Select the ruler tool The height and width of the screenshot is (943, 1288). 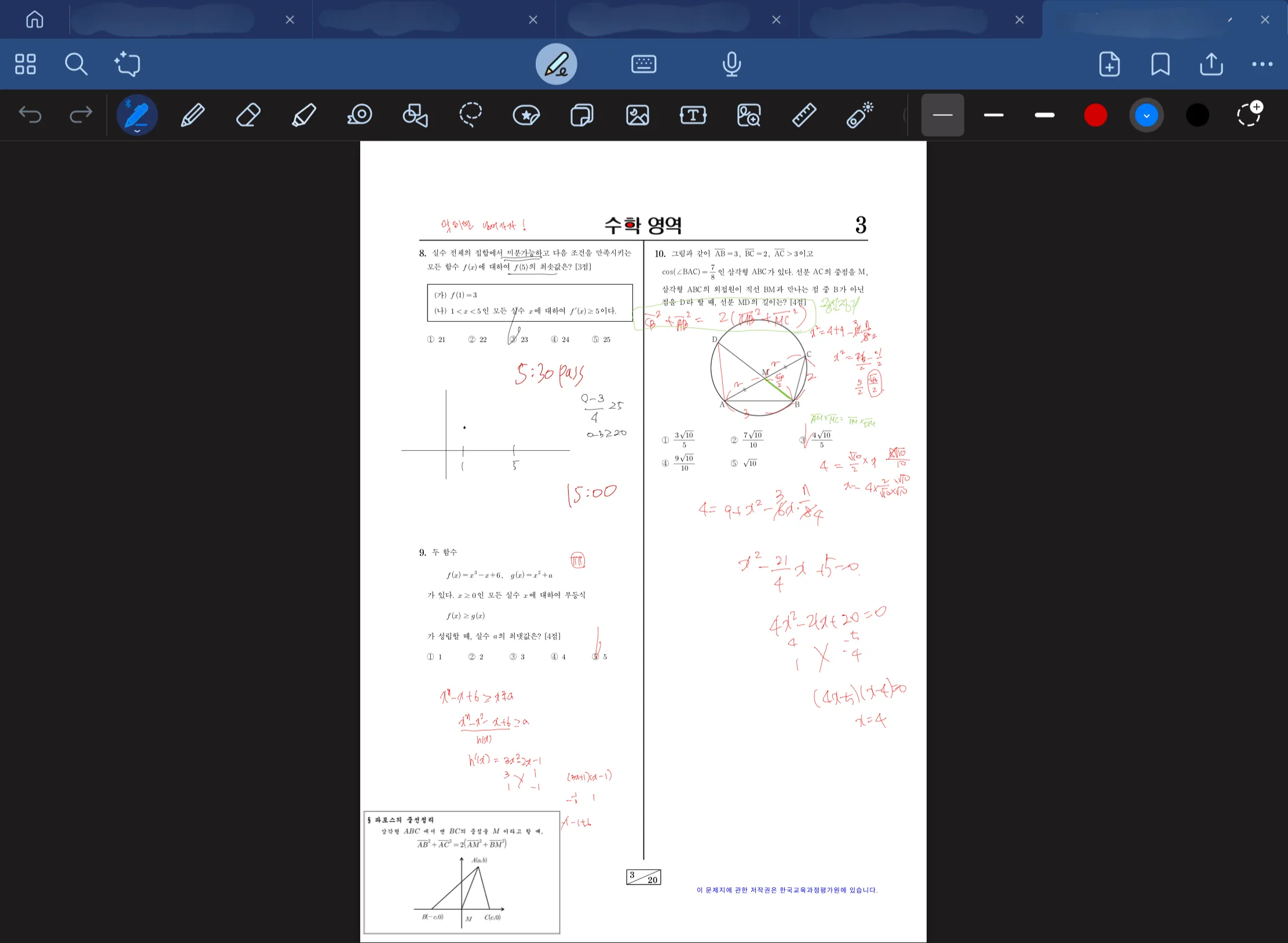pos(804,115)
